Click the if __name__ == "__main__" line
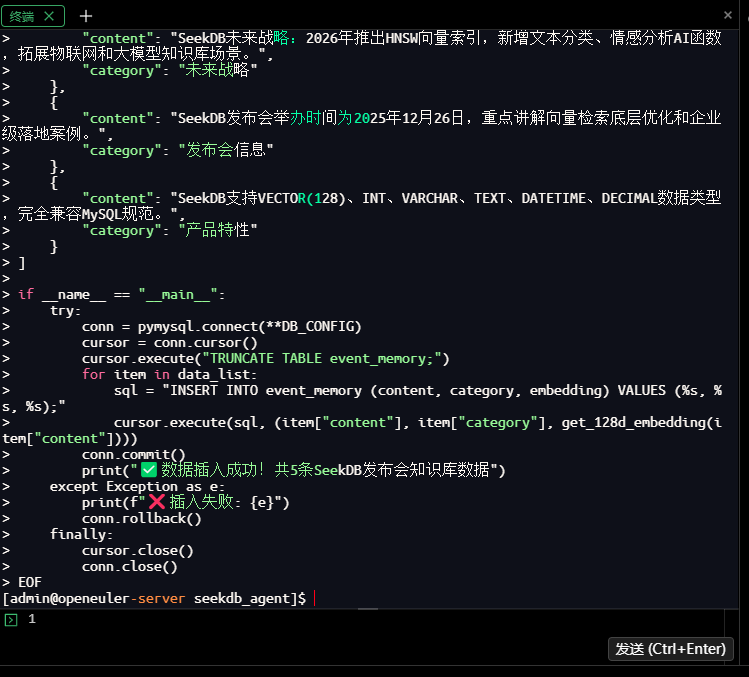The height and width of the screenshot is (677, 749). pos(122,294)
